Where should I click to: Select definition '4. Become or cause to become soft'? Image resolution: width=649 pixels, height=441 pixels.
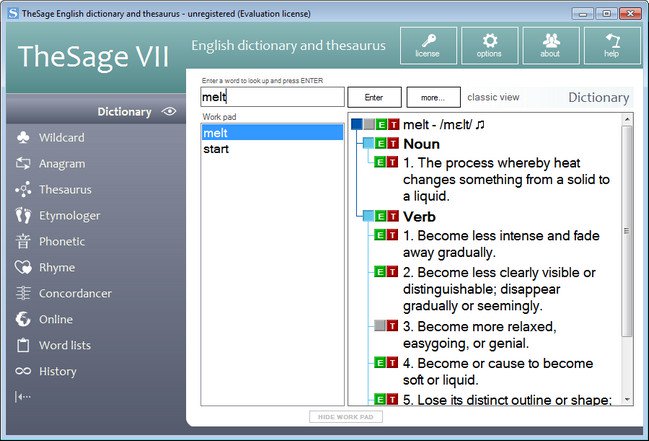(x=498, y=371)
